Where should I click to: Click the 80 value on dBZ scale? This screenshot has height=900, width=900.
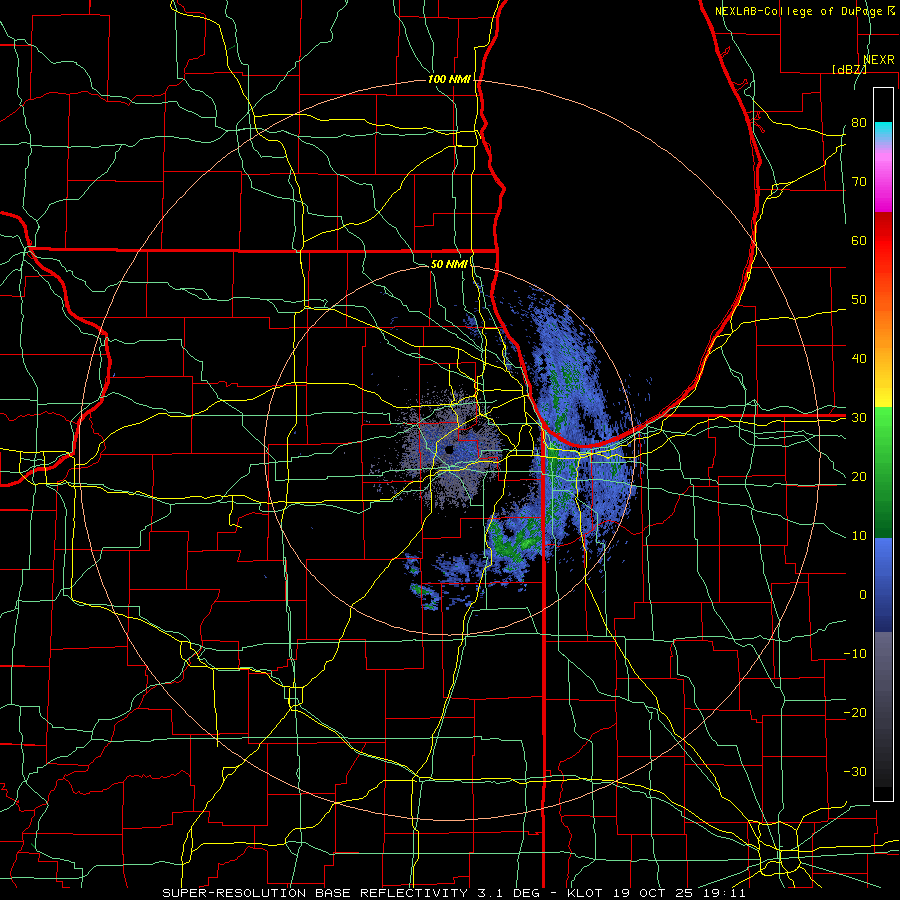(x=859, y=123)
